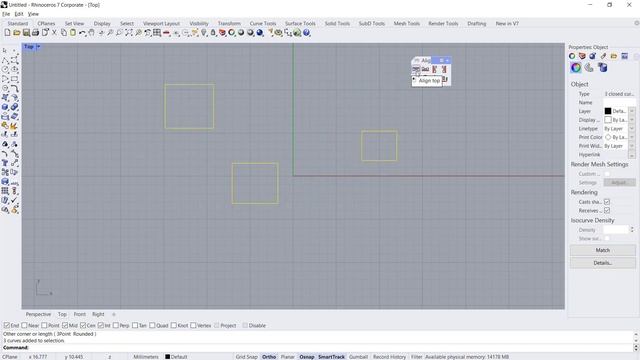The image size is (640, 360).
Task: Click the Undo arrow icon
Action: [82, 33]
